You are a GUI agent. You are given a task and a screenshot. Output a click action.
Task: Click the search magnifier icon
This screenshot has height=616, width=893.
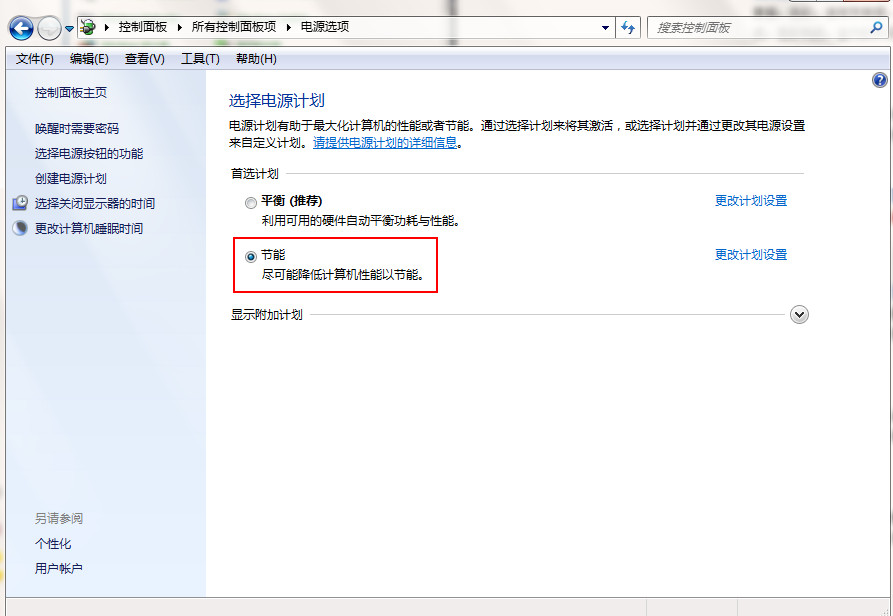(x=875, y=28)
